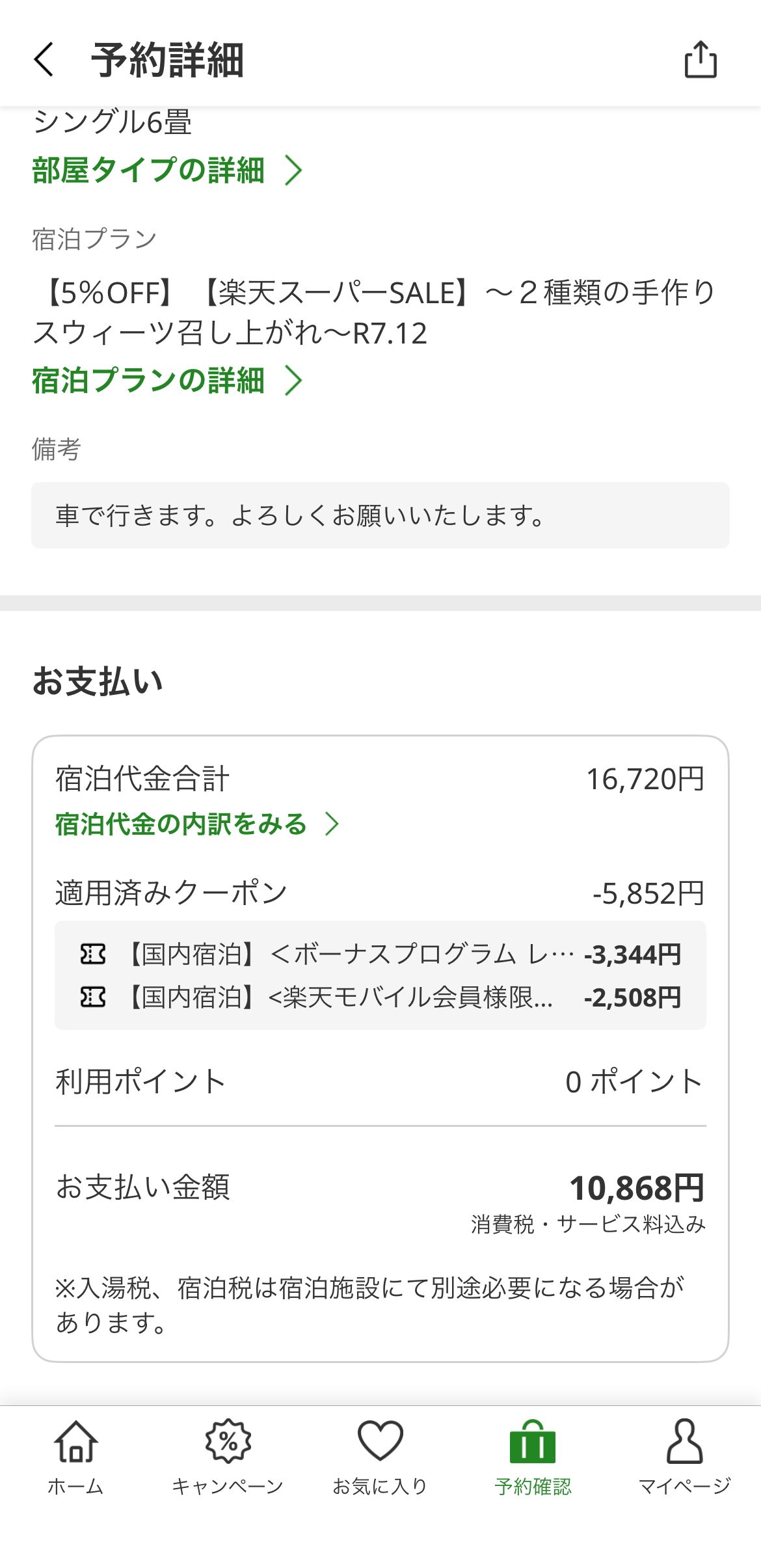The width and height of the screenshot is (761, 1568).
Task: Tap the Favorites heart icon
Action: pyautogui.click(x=380, y=1442)
